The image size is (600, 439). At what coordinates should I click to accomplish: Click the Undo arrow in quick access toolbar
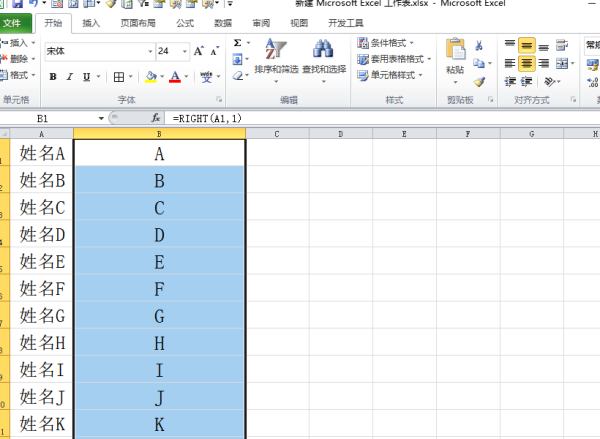pos(33,4)
